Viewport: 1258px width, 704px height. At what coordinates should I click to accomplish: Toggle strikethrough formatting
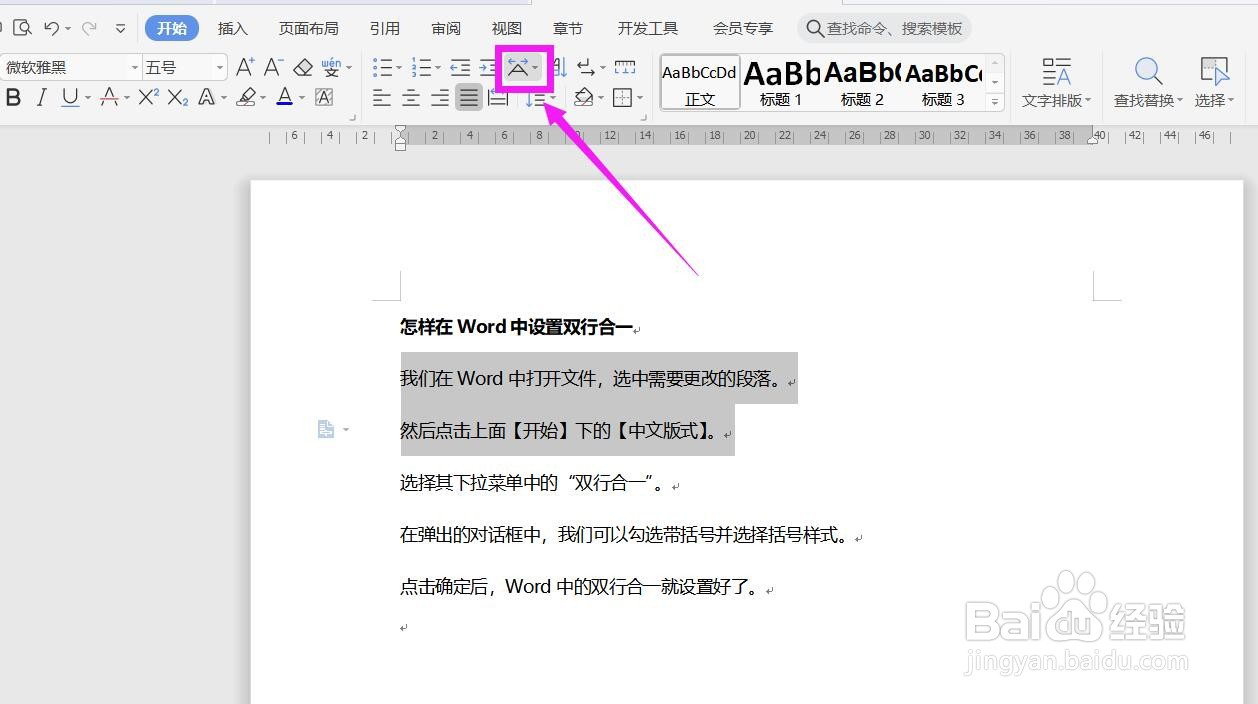click(109, 97)
